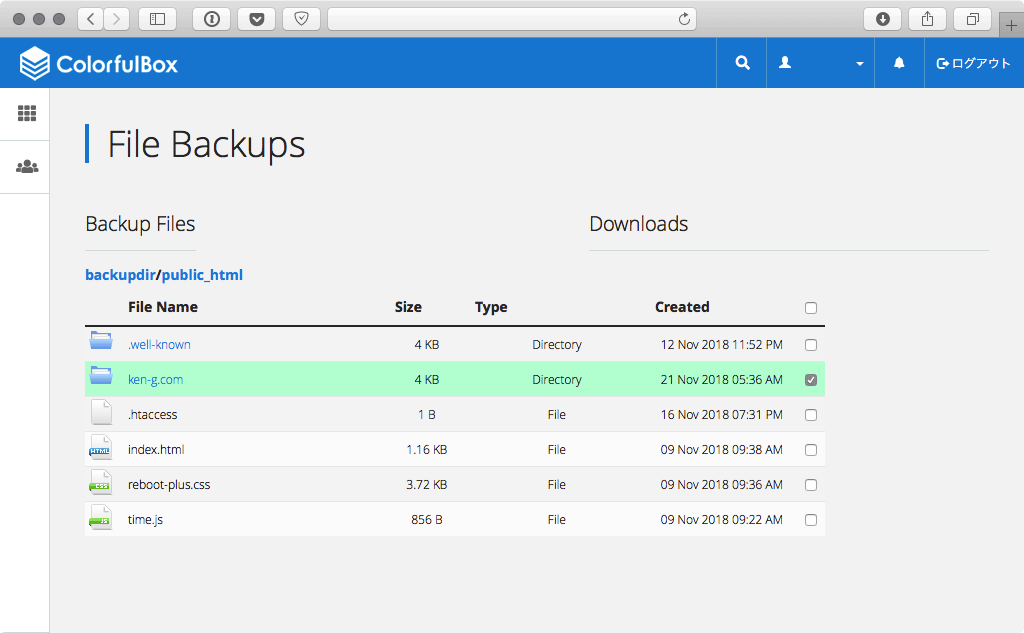Open the ken-g.com folder link
Image resolution: width=1024 pixels, height=633 pixels.
point(155,380)
